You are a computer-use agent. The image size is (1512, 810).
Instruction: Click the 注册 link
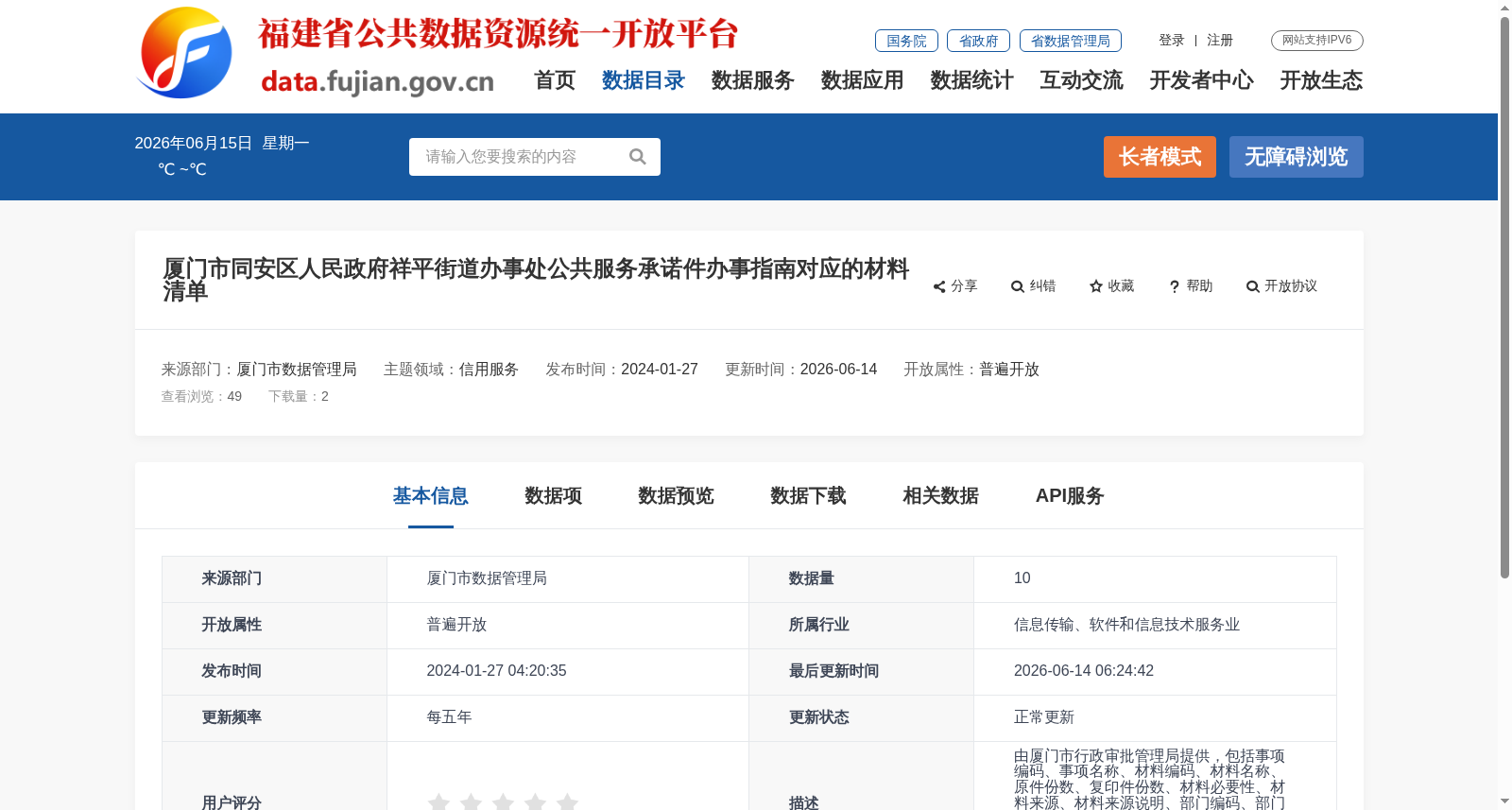(x=1220, y=41)
